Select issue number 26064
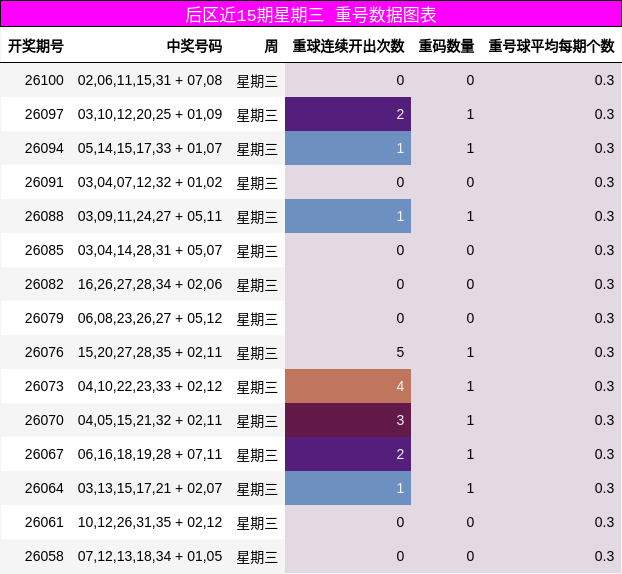 pos(44,488)
